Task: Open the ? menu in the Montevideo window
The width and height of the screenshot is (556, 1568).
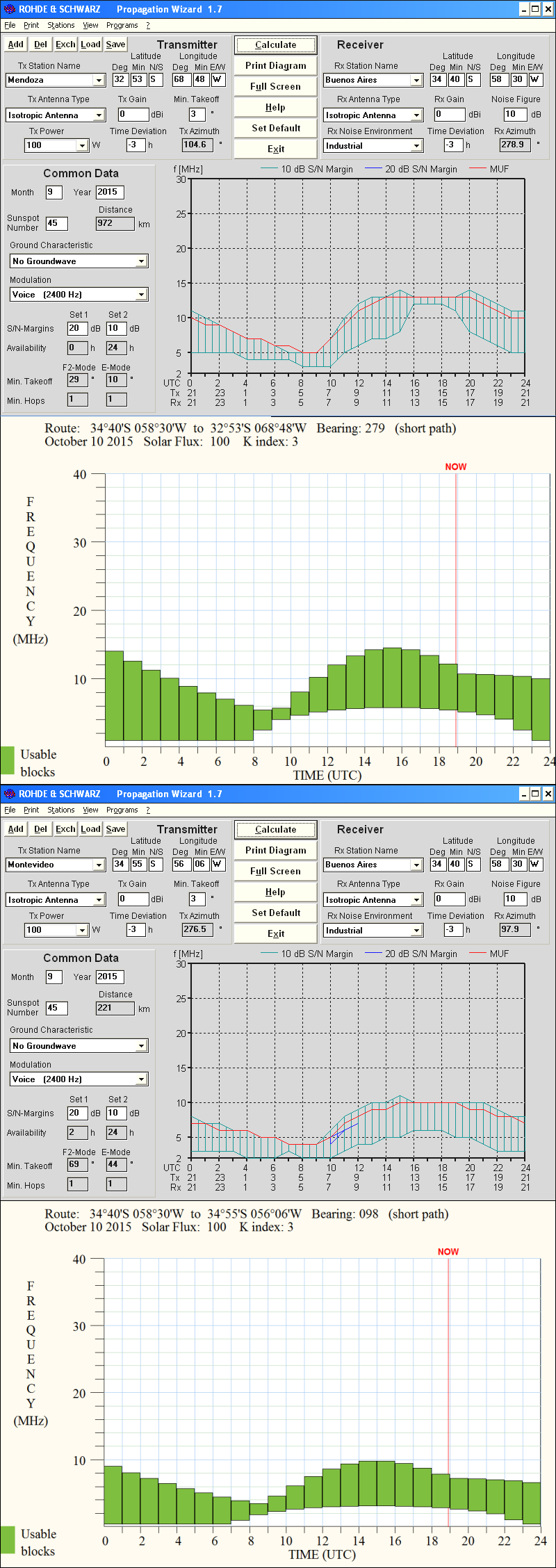Action: (x=148, y=810)
